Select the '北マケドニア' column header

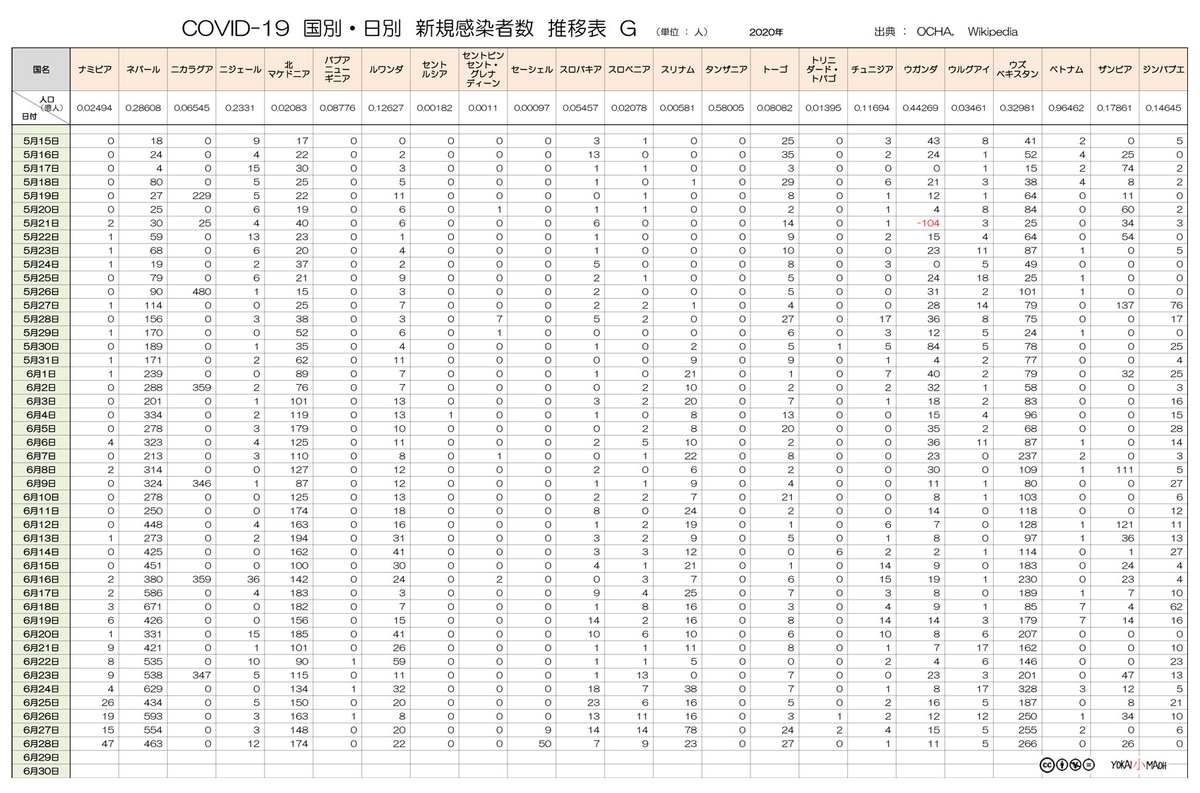click(287, 70)
